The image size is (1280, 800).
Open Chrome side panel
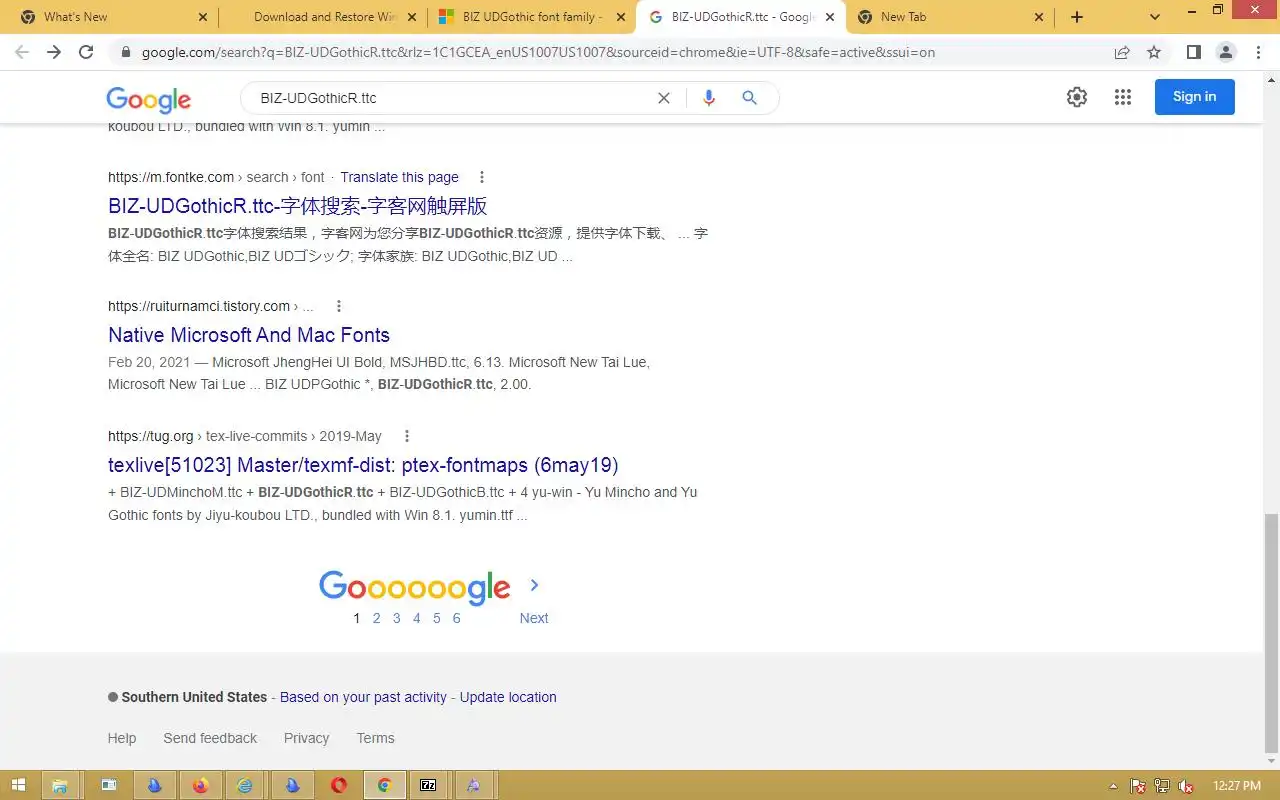pyautogui.click(x=1193, y=52)
